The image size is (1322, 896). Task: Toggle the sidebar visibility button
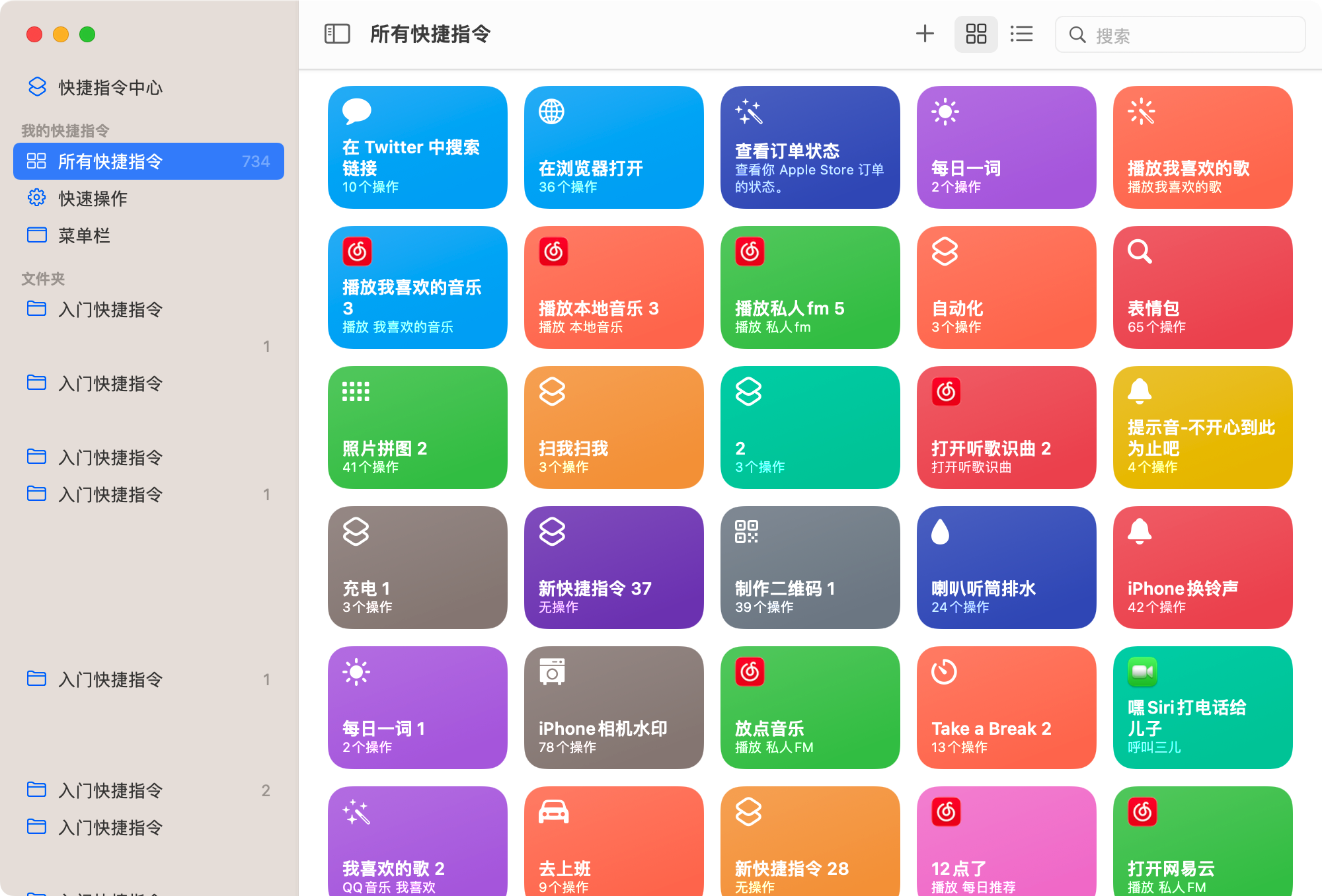click(x=337, y=34)
